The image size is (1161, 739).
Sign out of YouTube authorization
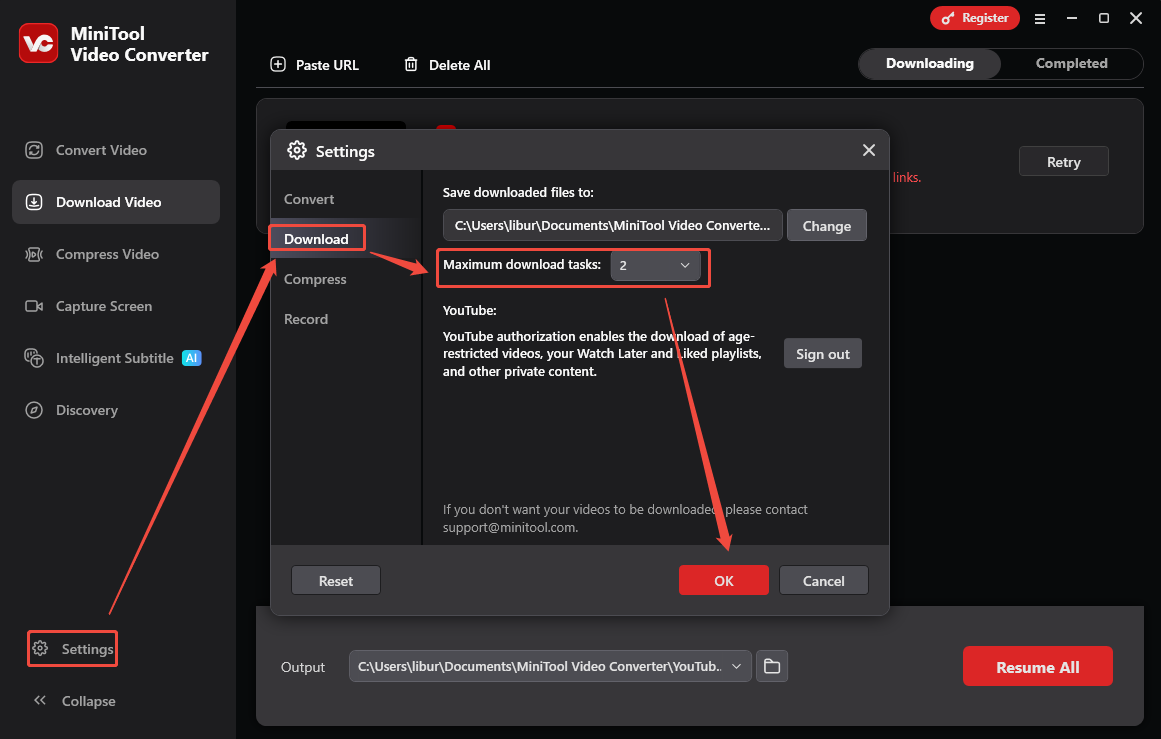click(822, 353)
